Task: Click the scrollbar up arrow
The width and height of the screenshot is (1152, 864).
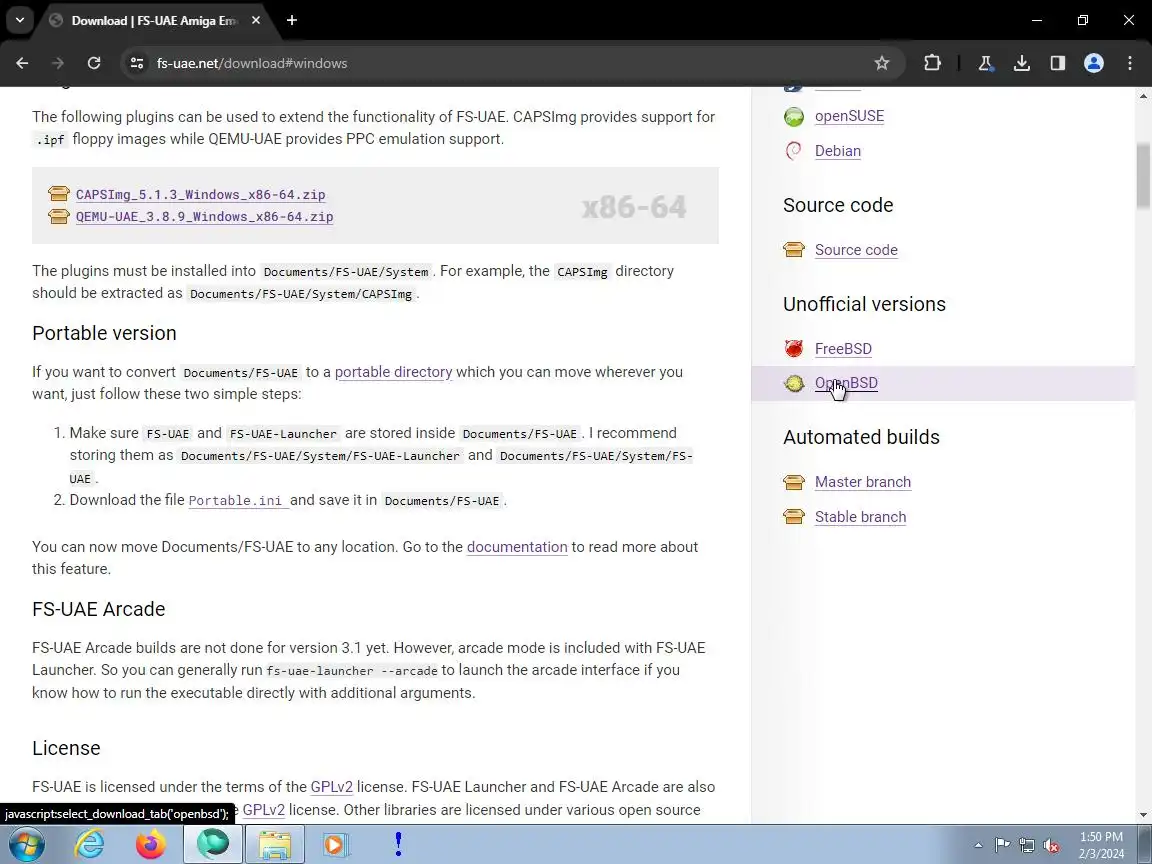Action: 1143,96
